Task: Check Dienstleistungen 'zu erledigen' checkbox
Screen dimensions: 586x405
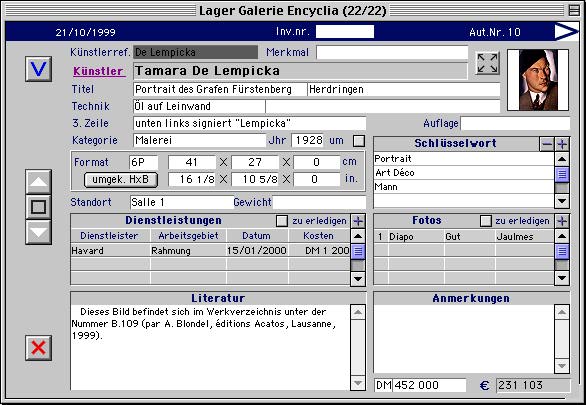Action: click(x=282, y=221)
